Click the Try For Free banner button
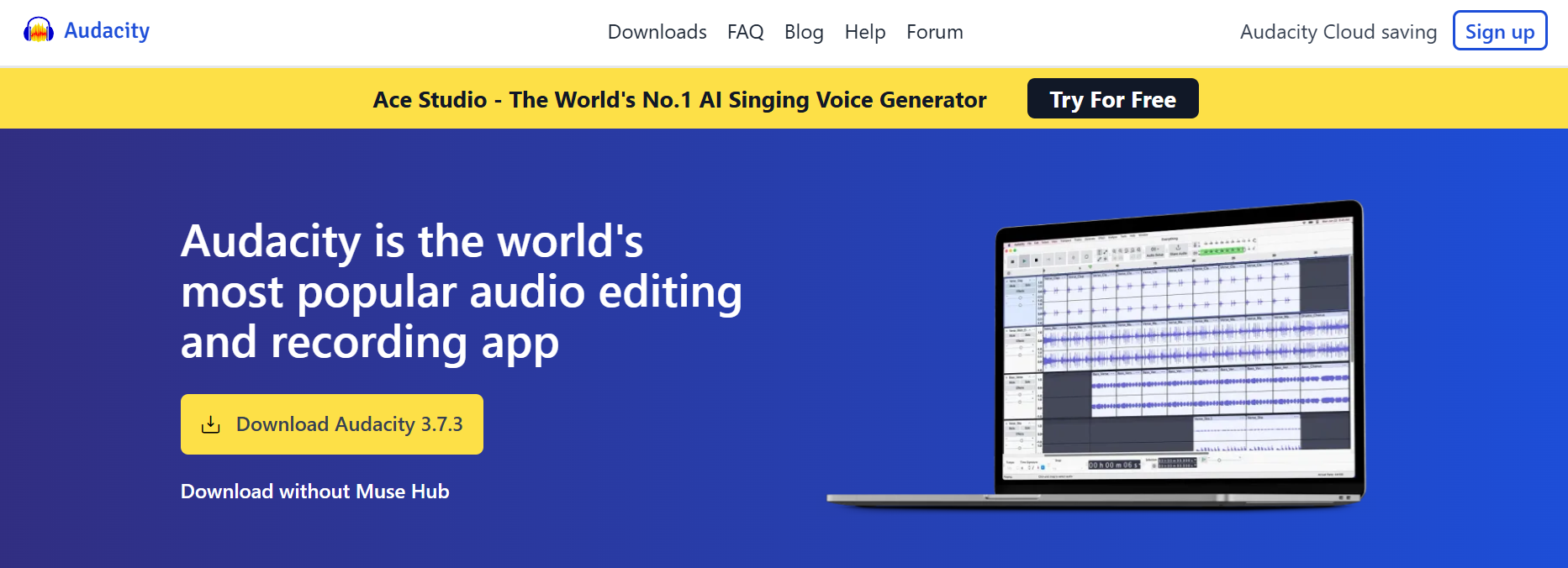 click(x=1112, y=99)
